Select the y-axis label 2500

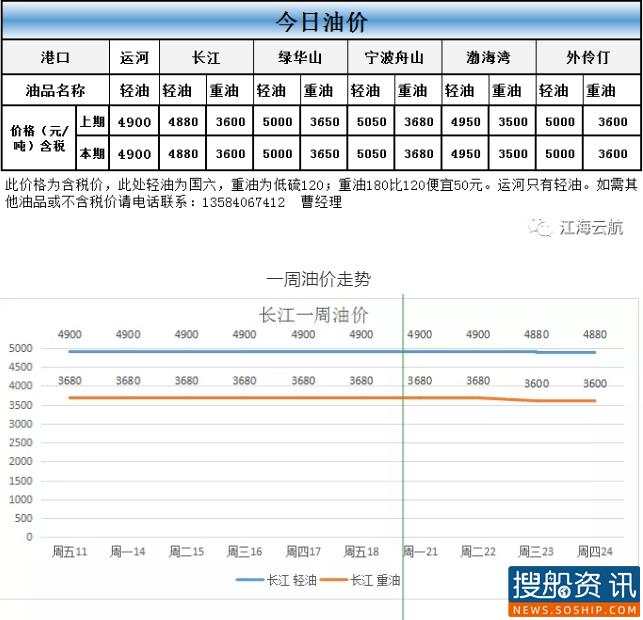coord(21,442)
